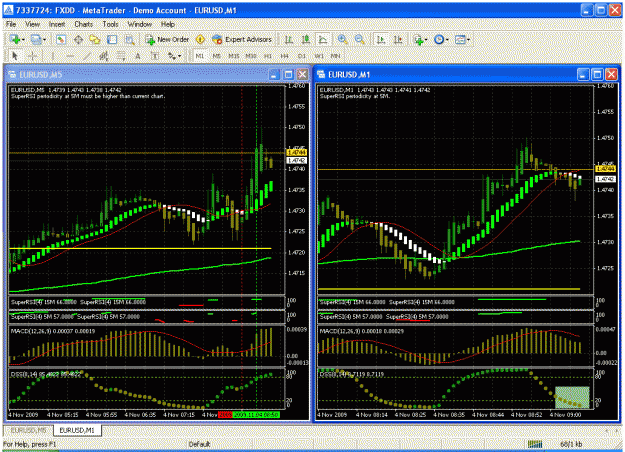This screenshot has width=625, height=452.
Task: Click the '68/1 kb' traffic status text
Action: (x=571, y=444)
